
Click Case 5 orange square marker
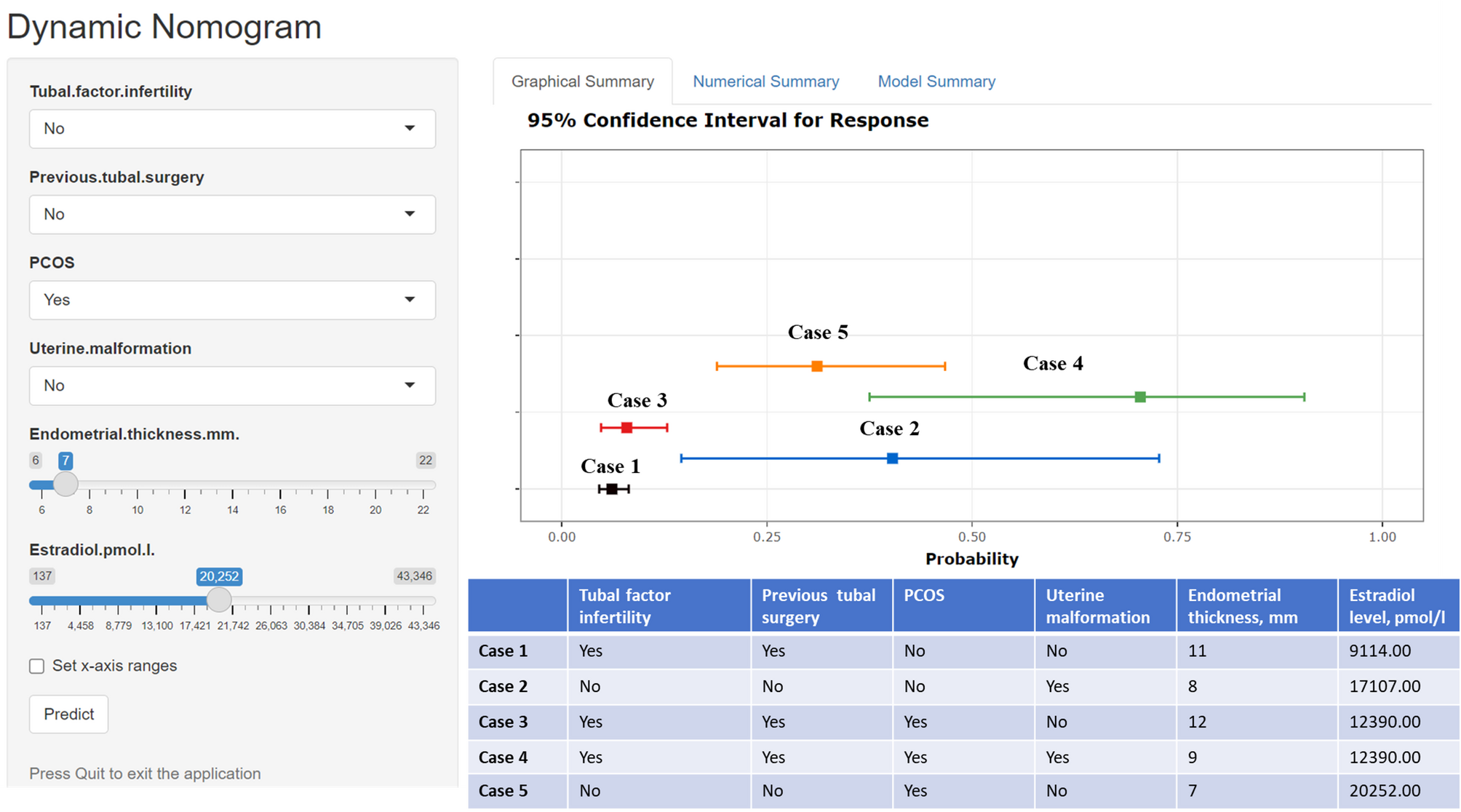(816, 366)
